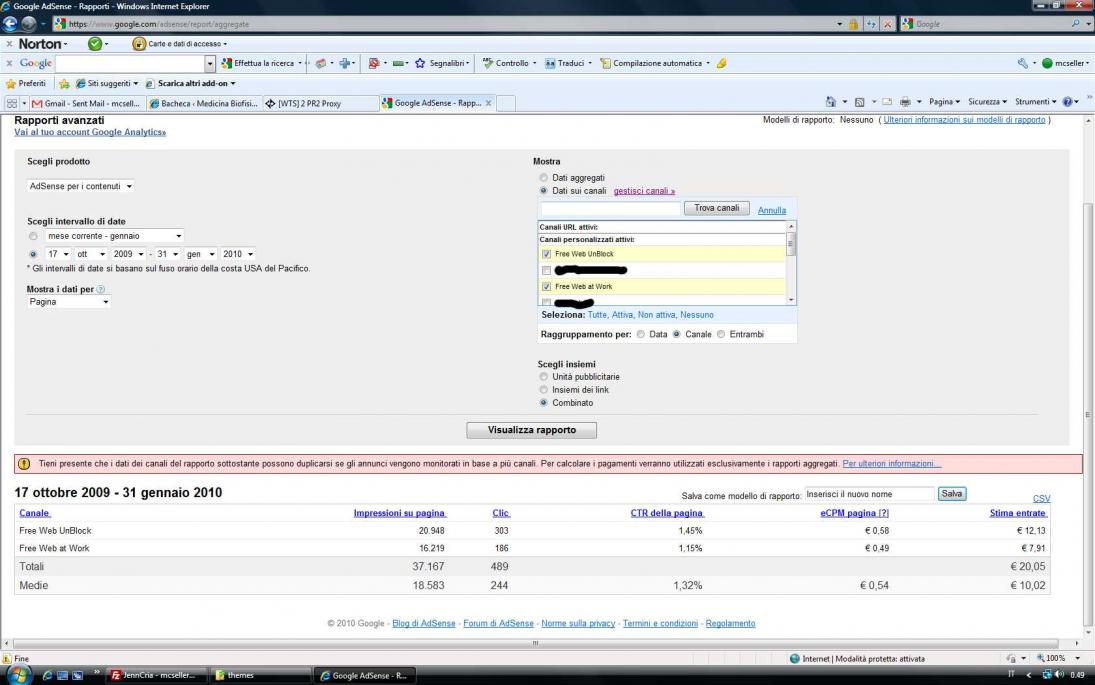Screen dimensions: 1095x685
Task: Open the AdSense per i contenuti dropdown
Action: coord(81,186)
